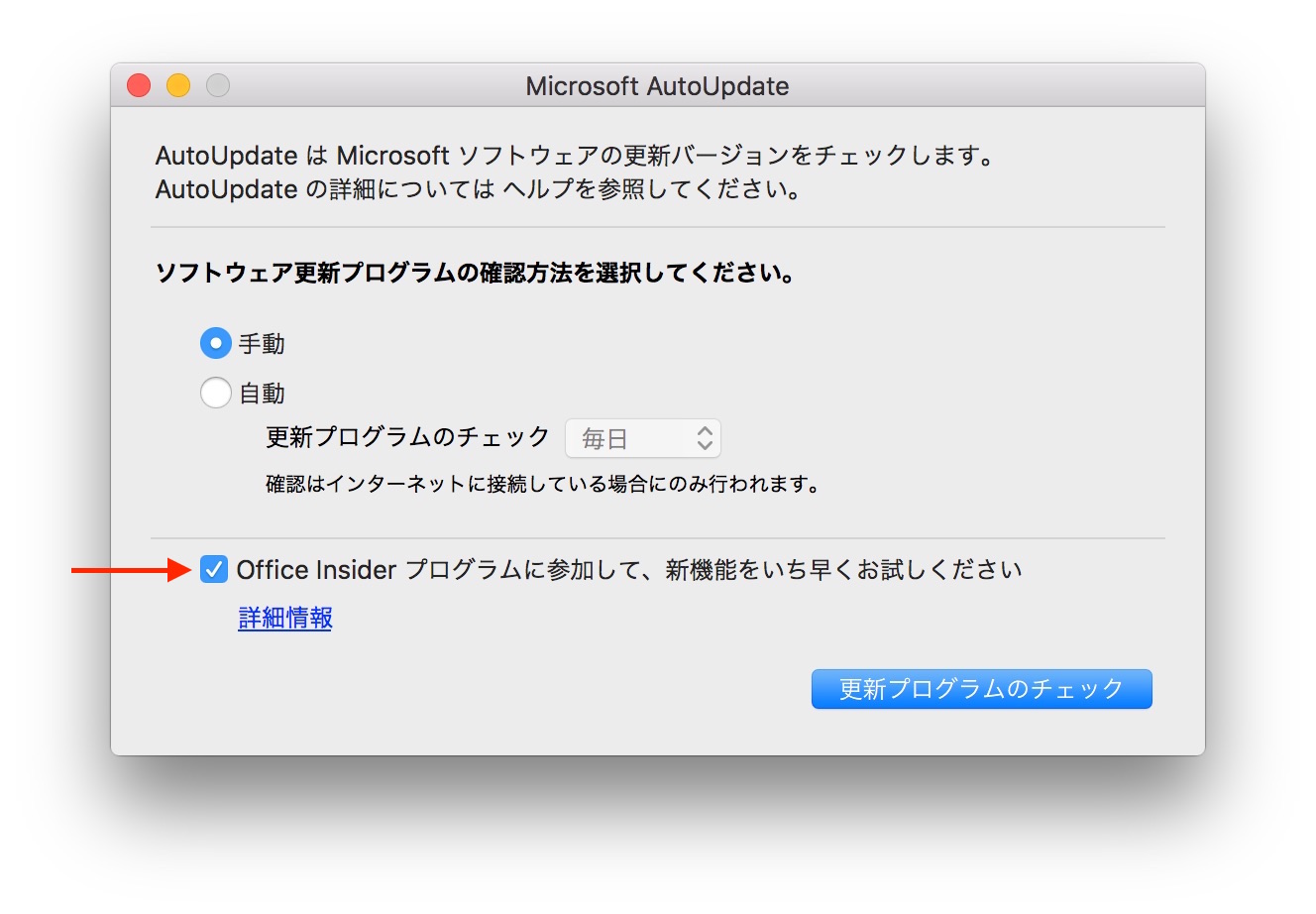
Task: Click the heading ソフトウェア更新プログラムの確認方法を選択してください。
Action: point(478,274)
